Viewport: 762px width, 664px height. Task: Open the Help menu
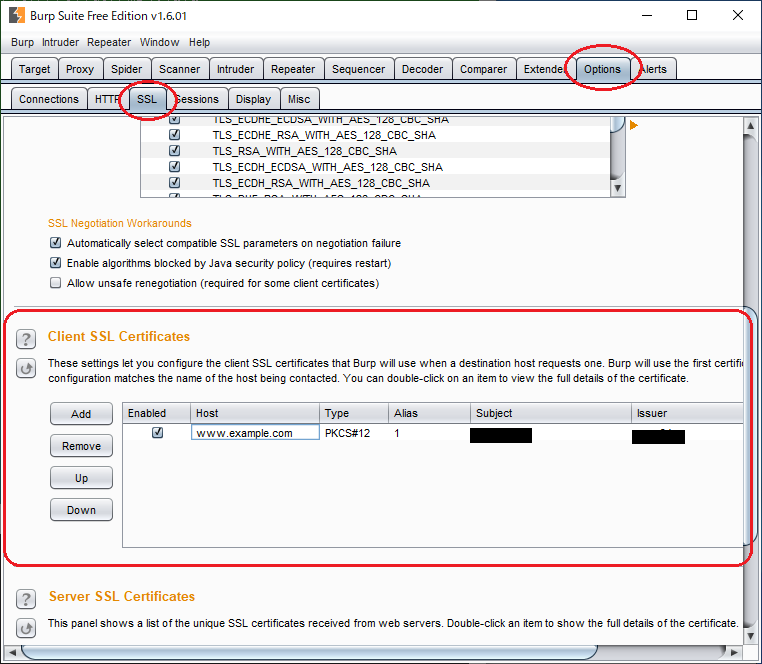[199, 42]
